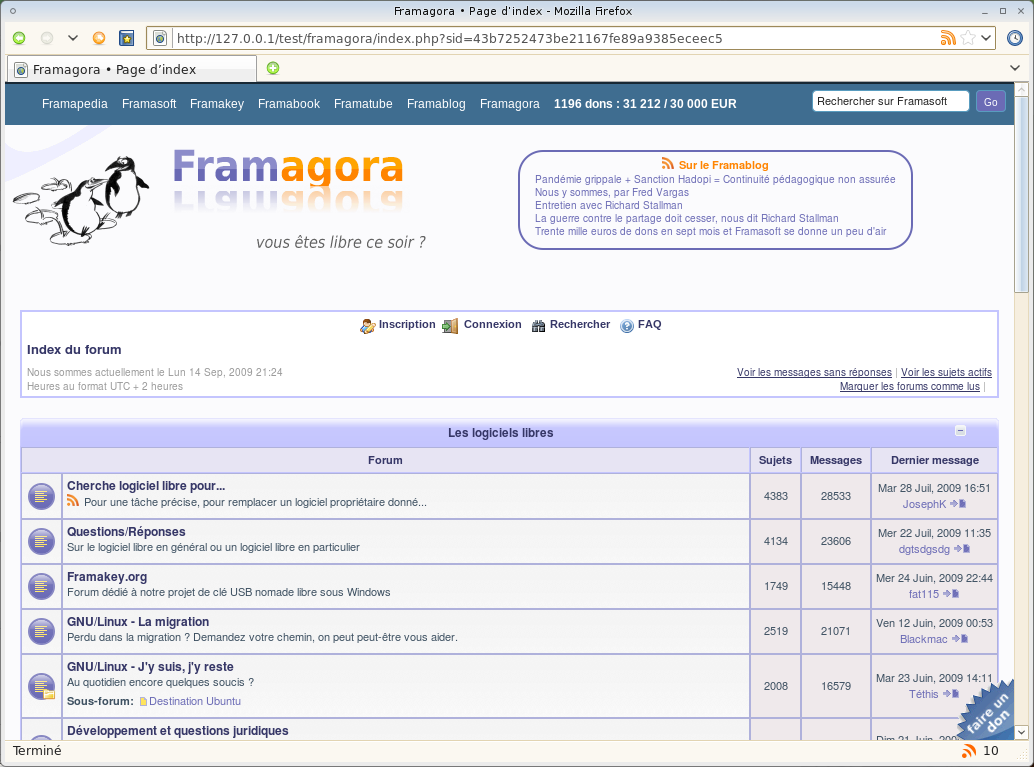This screenshot has width=1034, height=767.
Task: Click the page scrollbar down arrow
Action: (x=1021, y=732)
